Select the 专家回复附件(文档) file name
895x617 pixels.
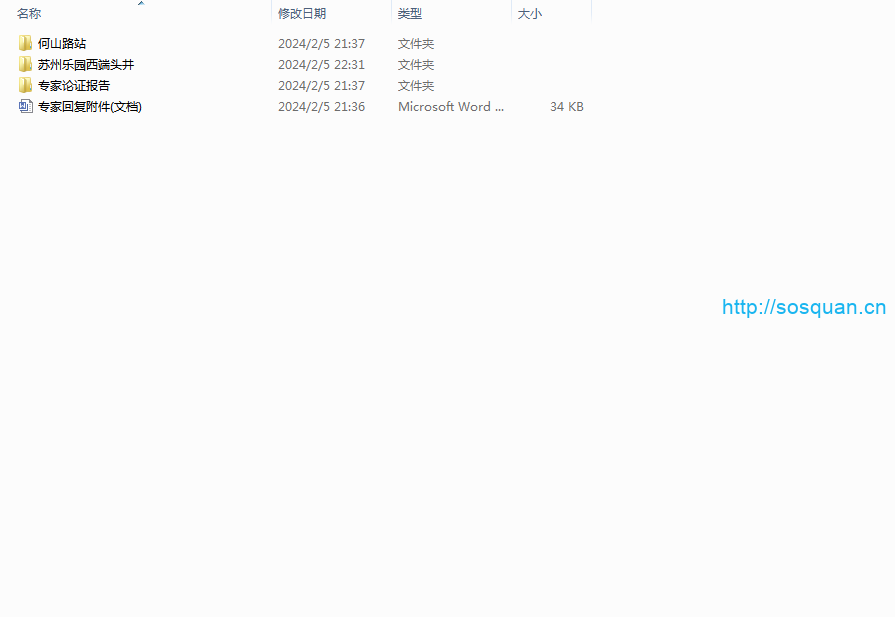90,106
